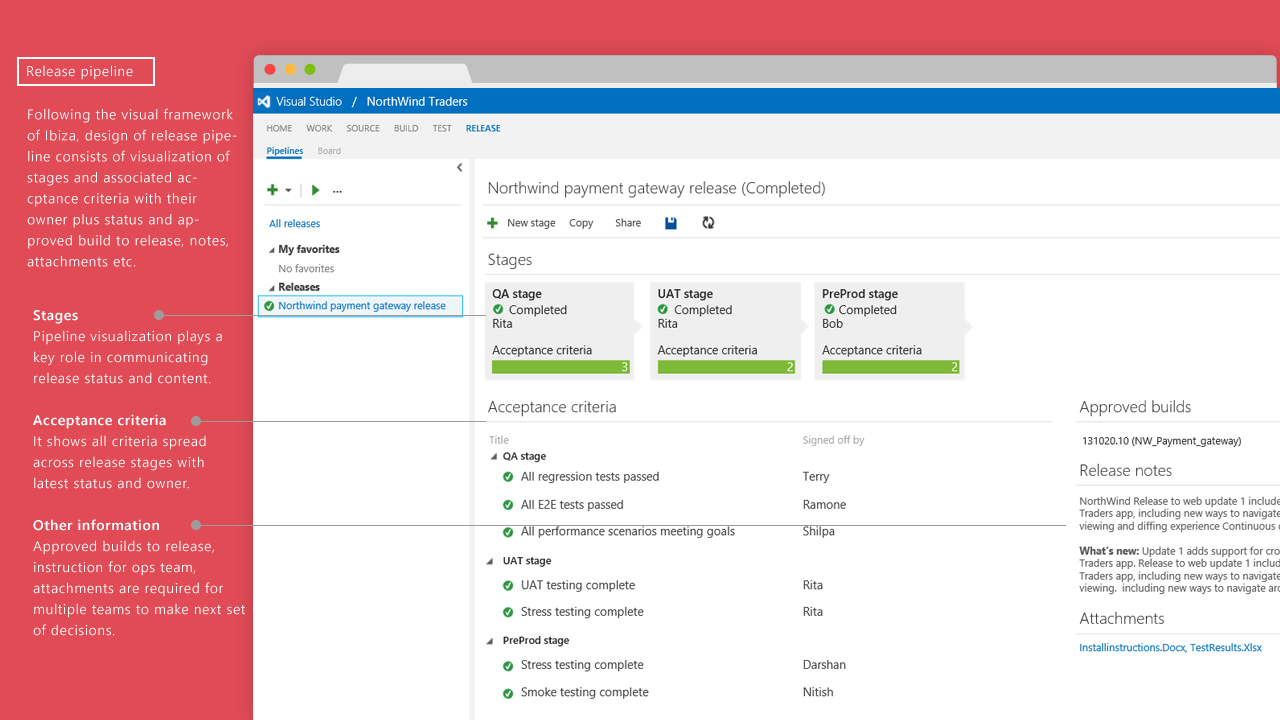
Task: Click 'No favorites' text
Action: (x=306, y=269)
